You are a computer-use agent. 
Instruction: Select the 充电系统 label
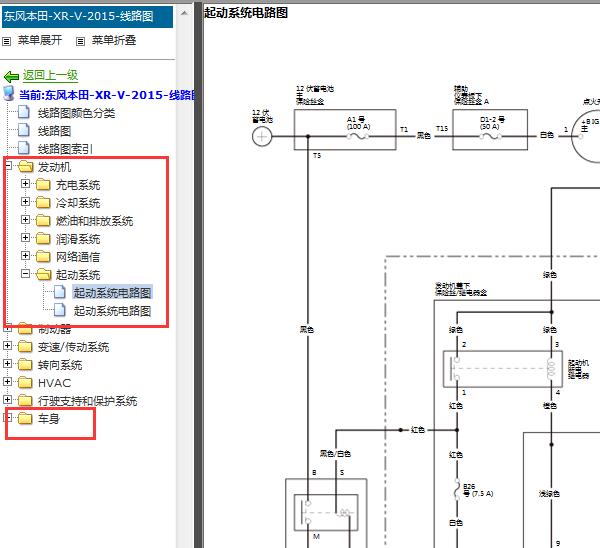(x=78, y=185)
